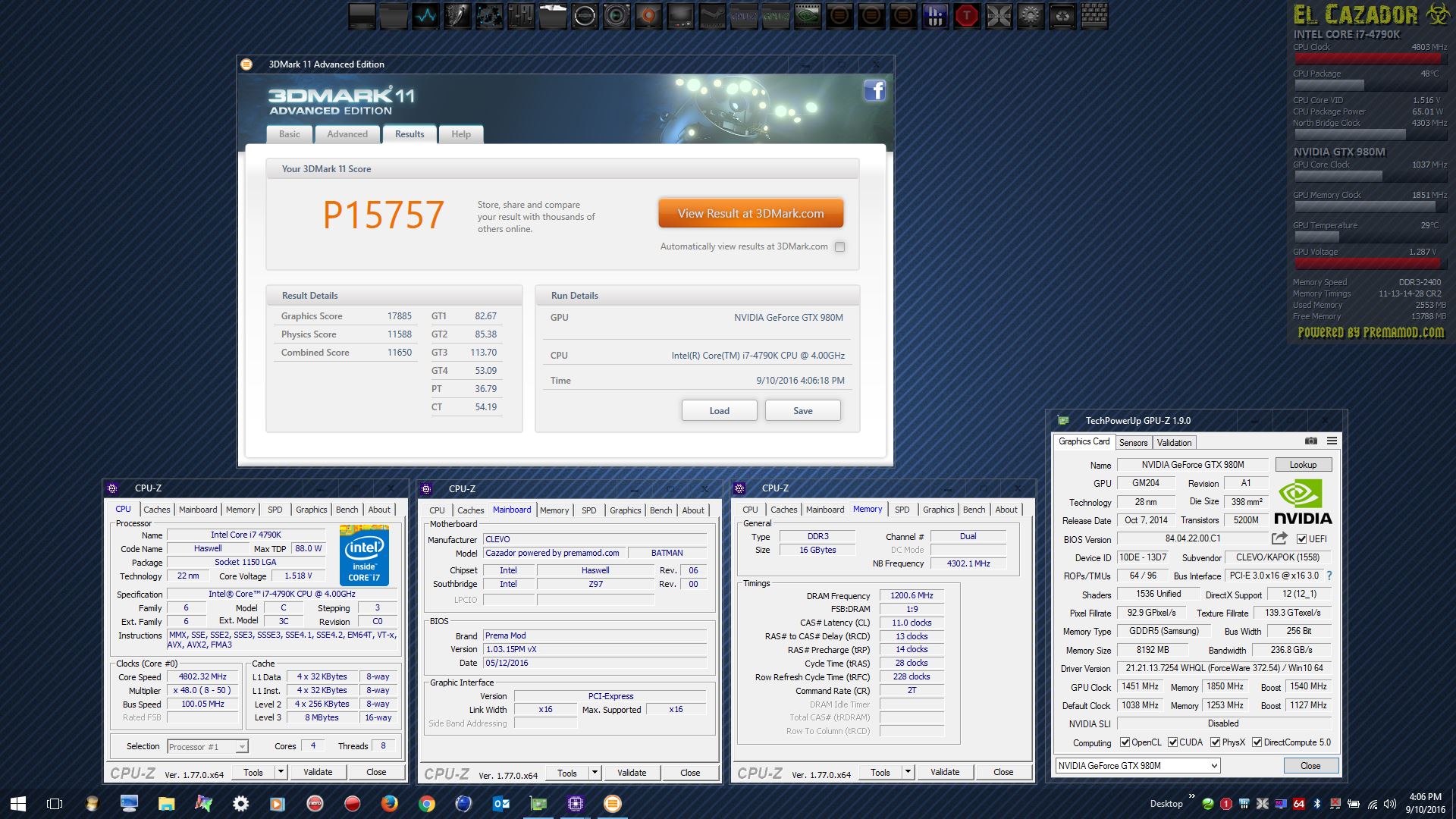This screenshot has height=819, width=1456.
Task: Toggle the DirectCompute 5.0 checkbox
Action: coord(1257,742)
